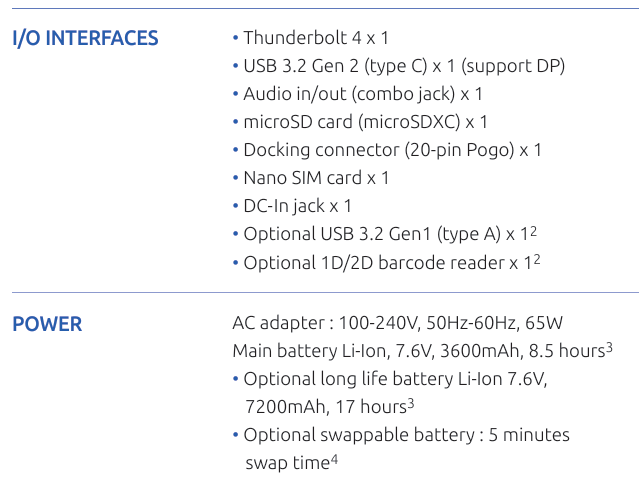Select the Audio in/out combo jack line
639x479 pixels.
coord(362,94)
